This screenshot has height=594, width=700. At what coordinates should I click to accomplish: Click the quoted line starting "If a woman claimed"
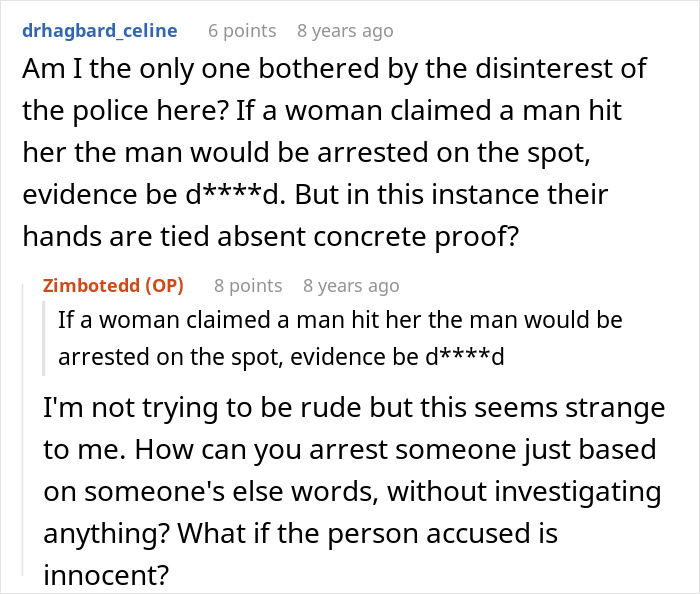click(x=340, y=321)
